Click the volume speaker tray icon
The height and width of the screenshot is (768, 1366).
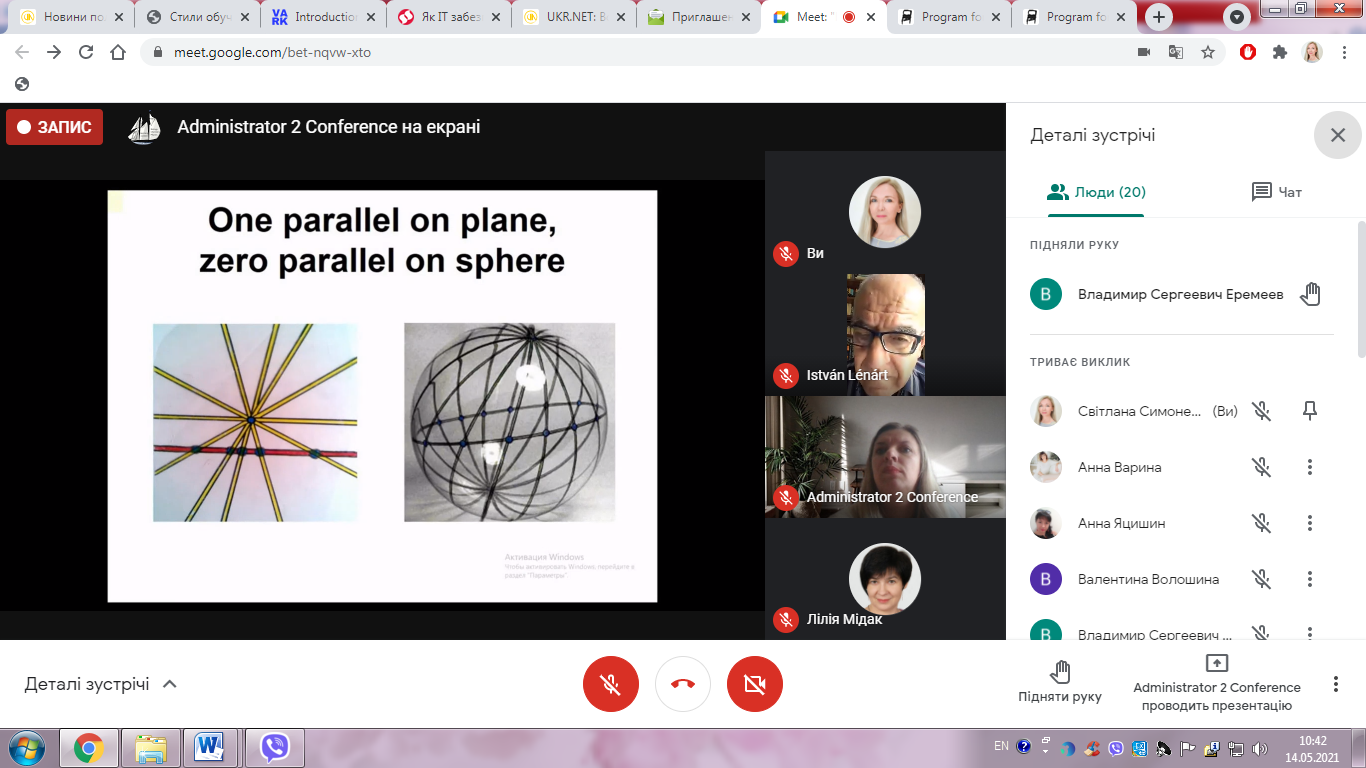[x=1259, y=747]
